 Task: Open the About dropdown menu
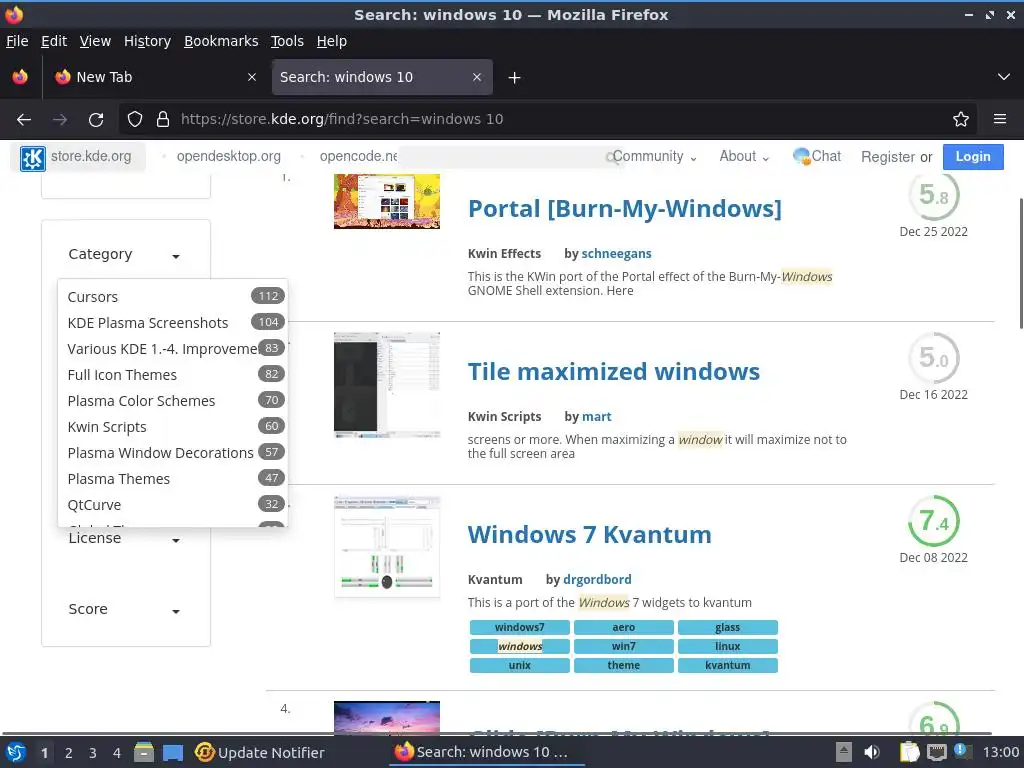(x=744, y=157)
